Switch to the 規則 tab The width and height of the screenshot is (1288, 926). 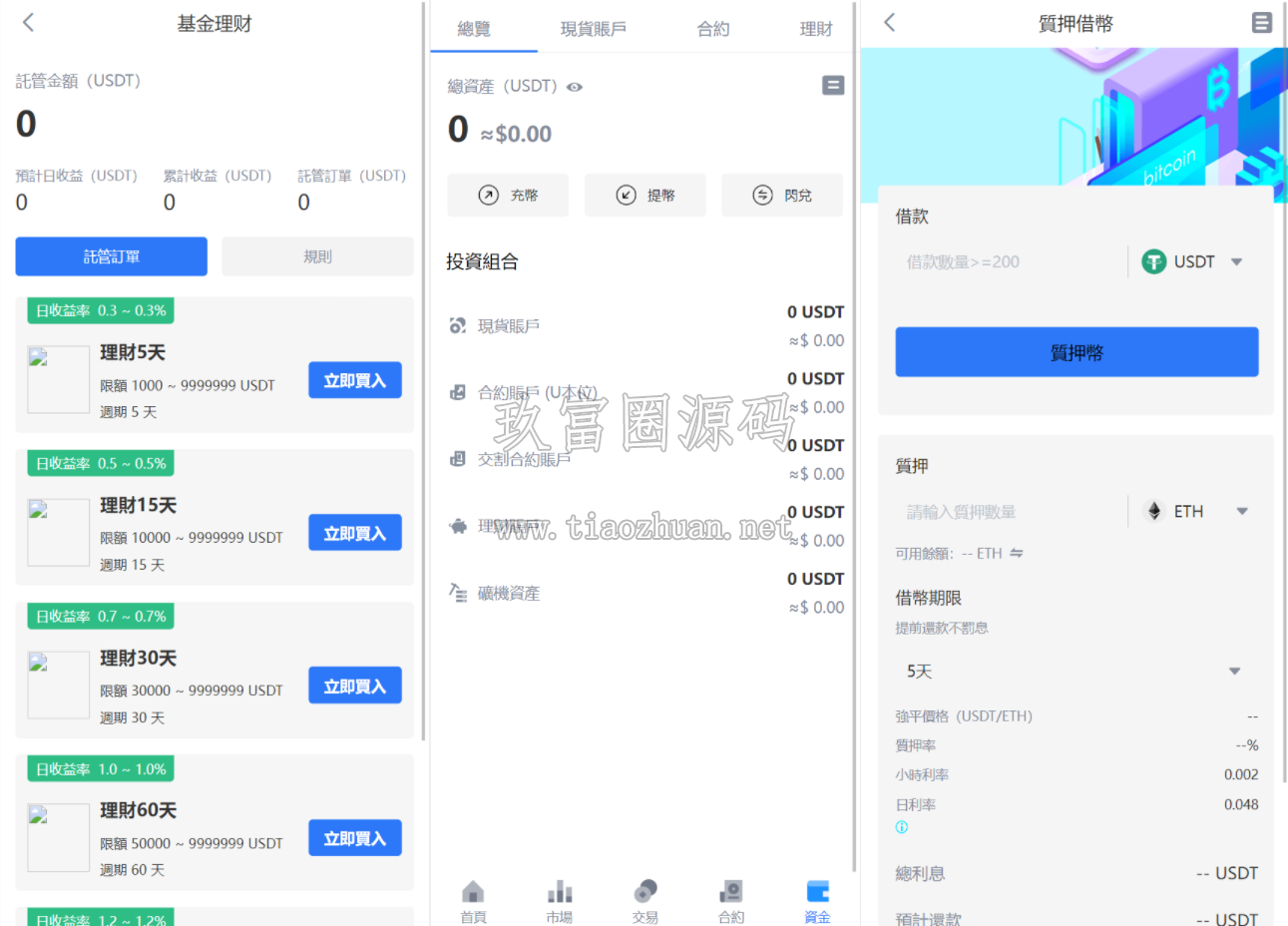pos(317,256)
